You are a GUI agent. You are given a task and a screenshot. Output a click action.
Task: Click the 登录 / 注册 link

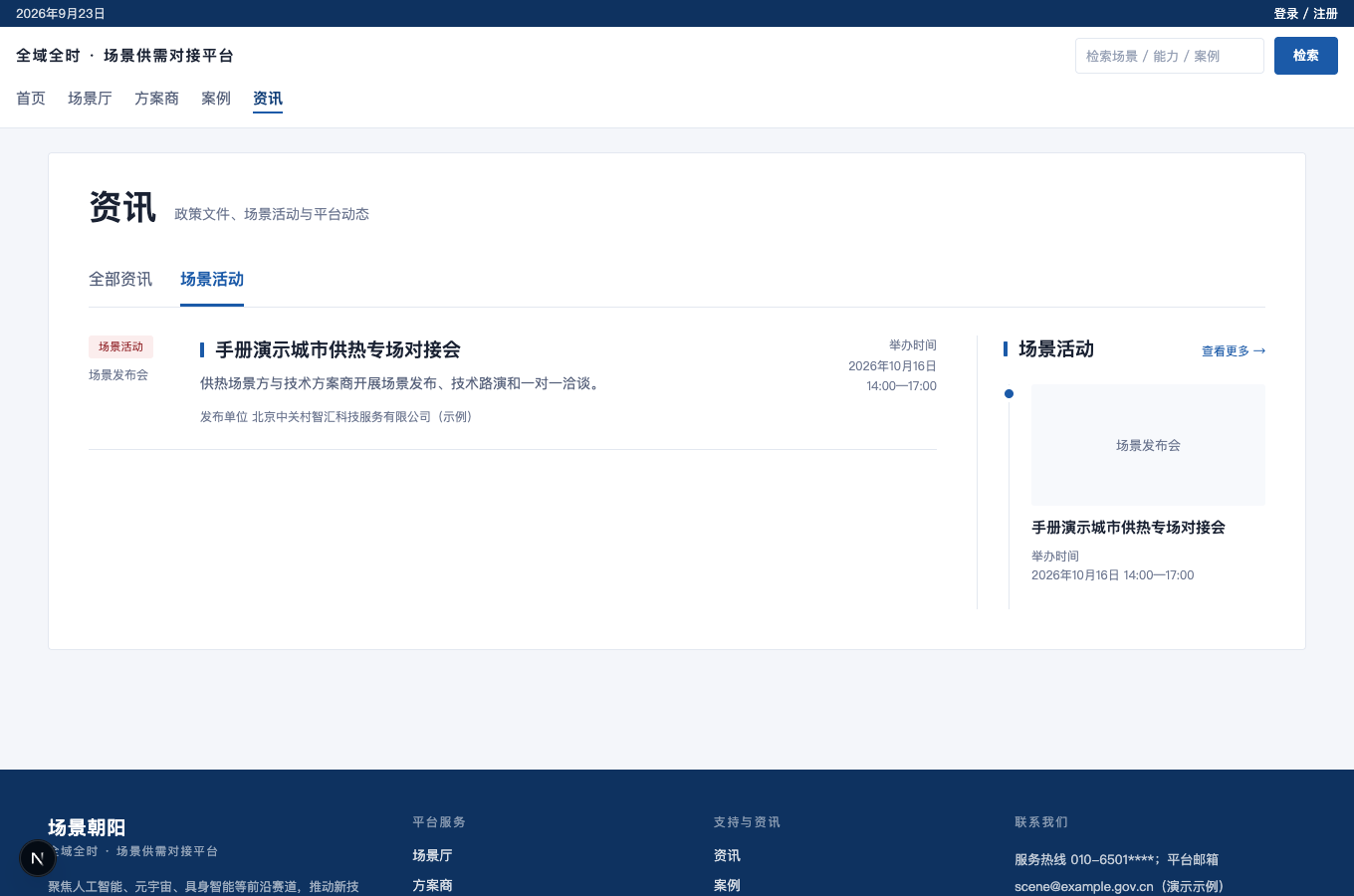click(x=1305, y=14)
